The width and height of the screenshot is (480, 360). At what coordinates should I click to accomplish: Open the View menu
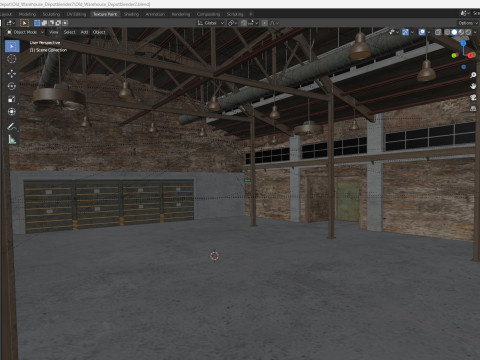[54, 32]
